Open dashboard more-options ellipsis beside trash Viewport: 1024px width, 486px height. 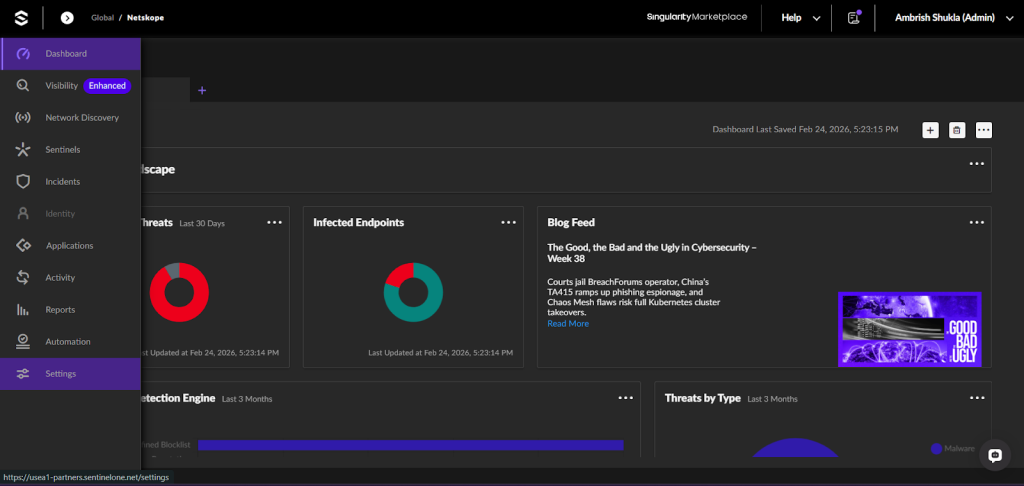[984, 130]
